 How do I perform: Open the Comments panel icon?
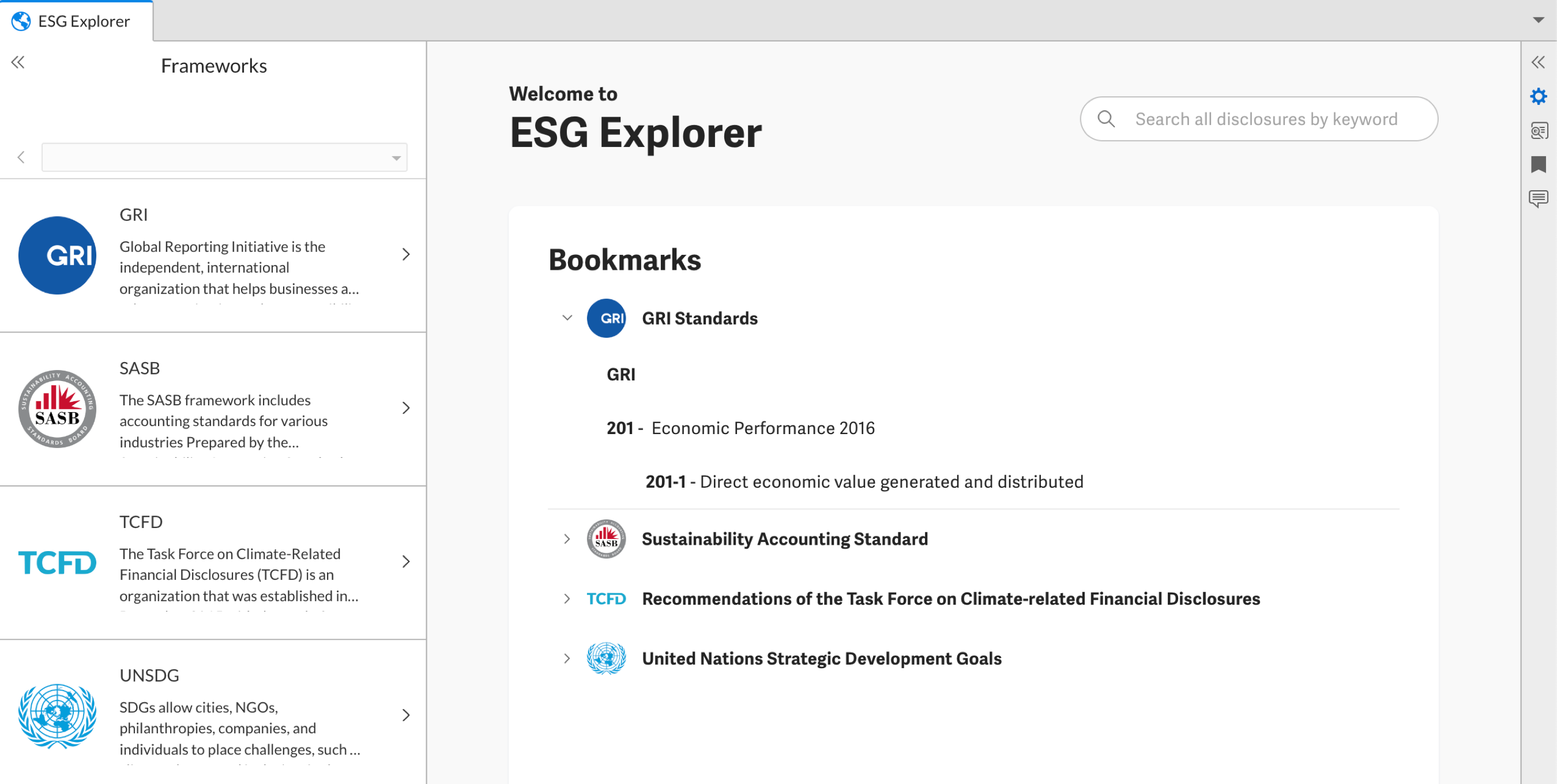1539,198
